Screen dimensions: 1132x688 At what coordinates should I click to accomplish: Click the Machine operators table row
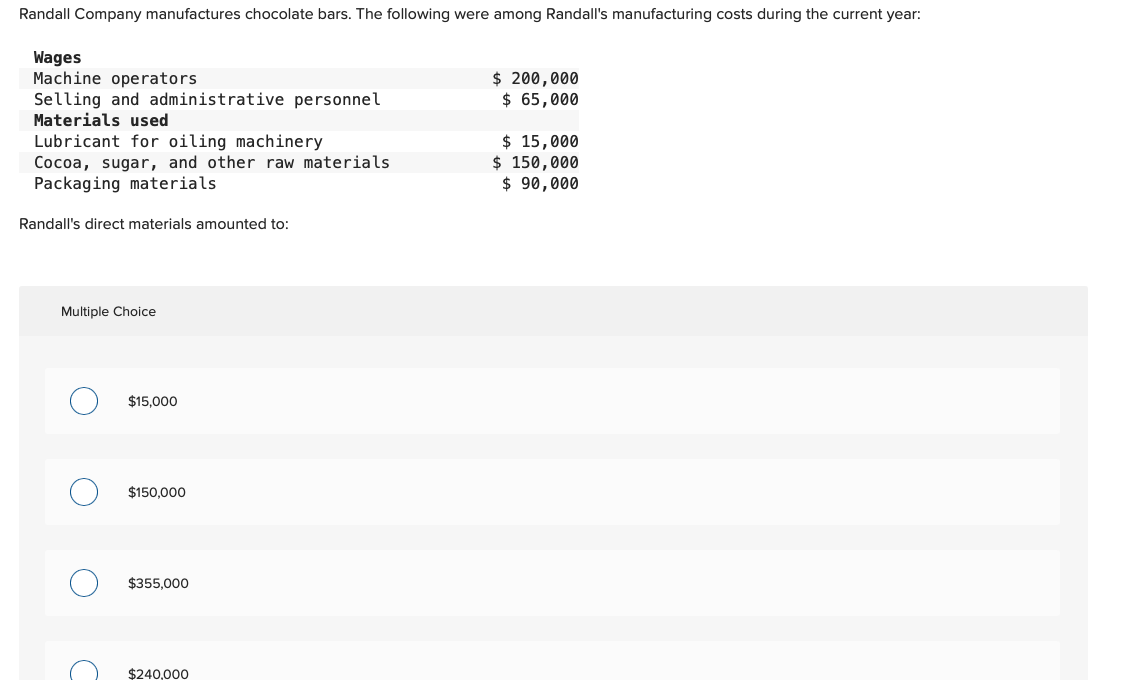(299, 78)
